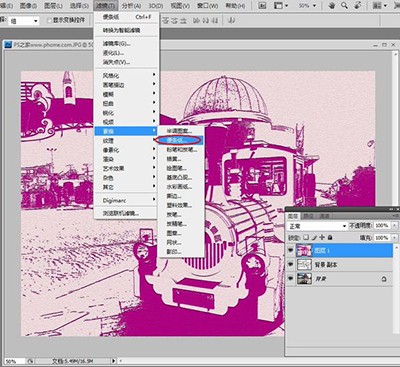Viewport: 400px width, 367px height.
Task: Open the 50% zoom level dropdown
Action: coord(307,6)
